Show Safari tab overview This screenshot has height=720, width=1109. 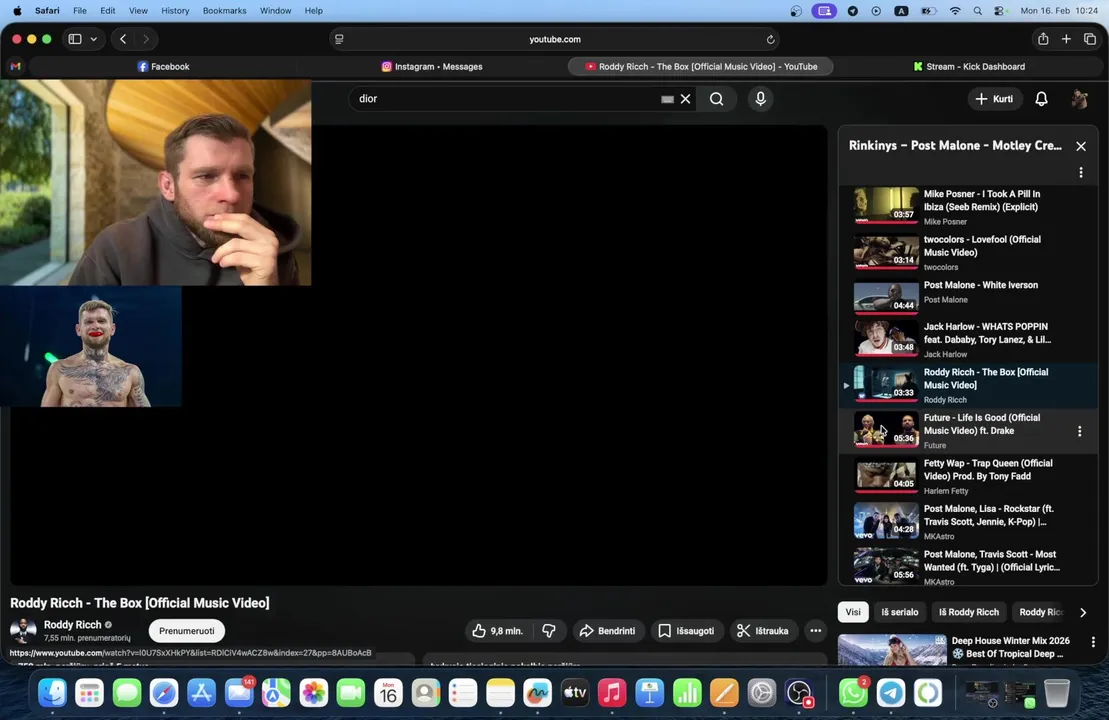pos(1090,39)
